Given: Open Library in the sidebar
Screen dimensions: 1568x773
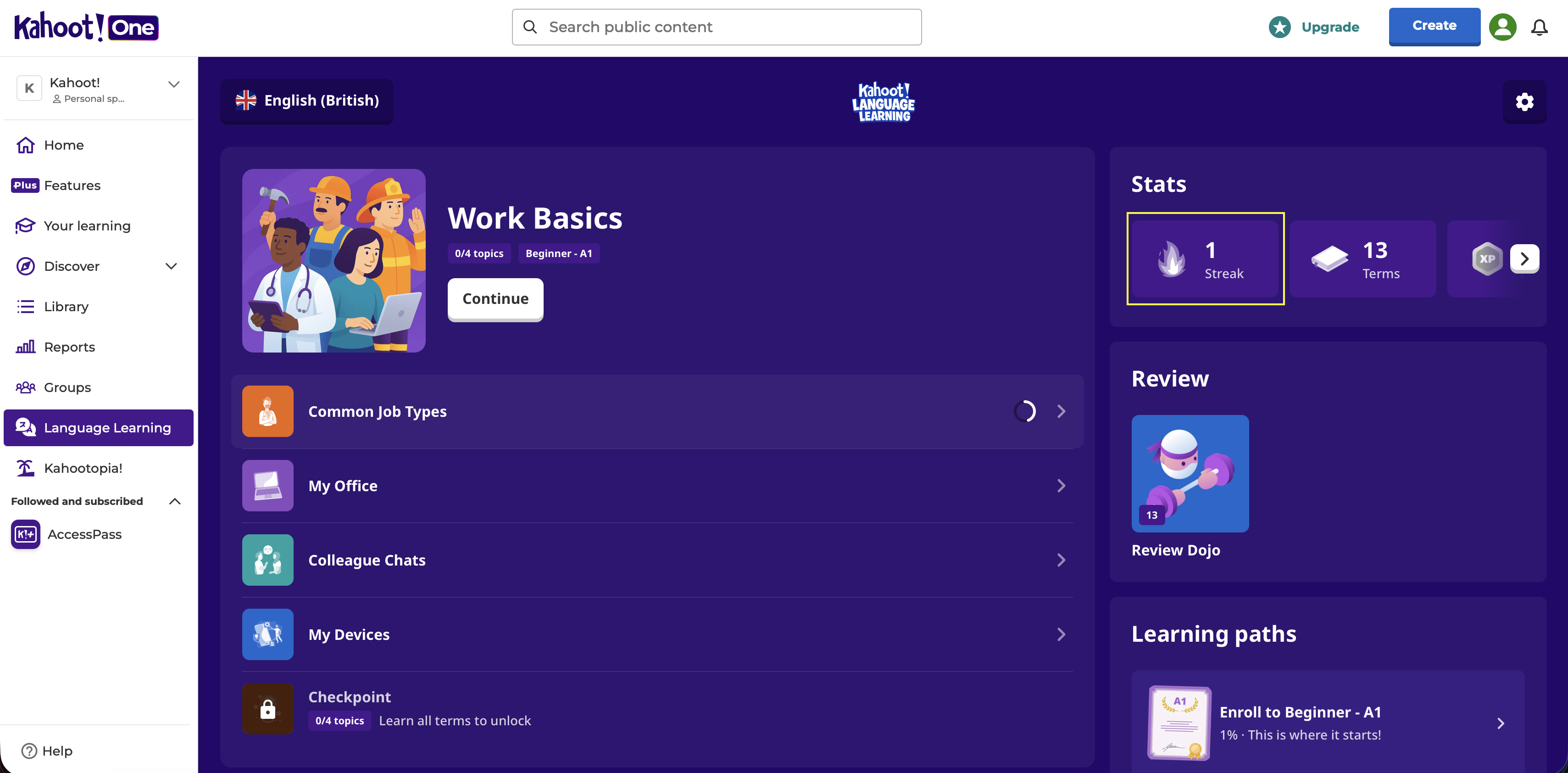Looking at the screenshot, I should (99, 306).
